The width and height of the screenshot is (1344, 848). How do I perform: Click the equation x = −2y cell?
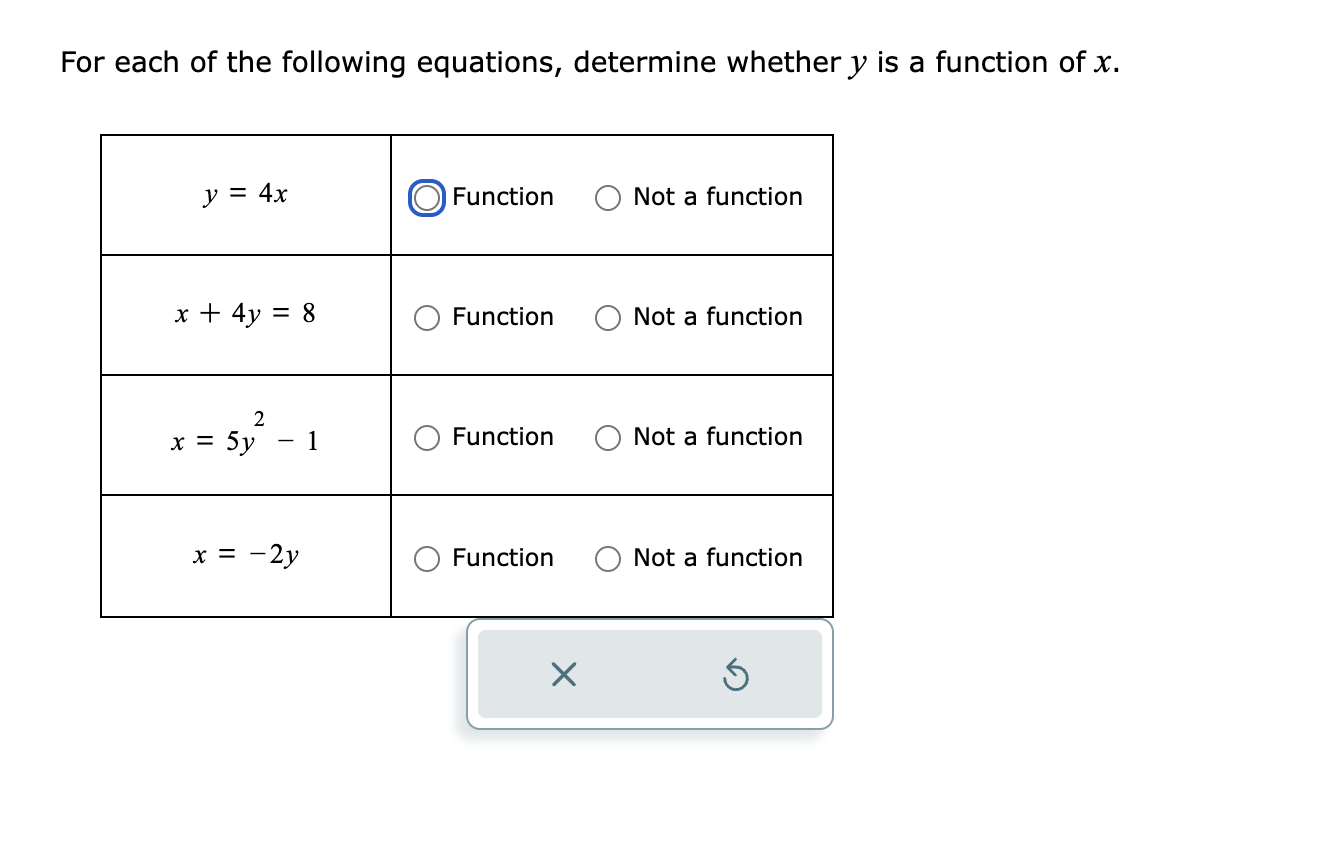[x=245, y=555]
